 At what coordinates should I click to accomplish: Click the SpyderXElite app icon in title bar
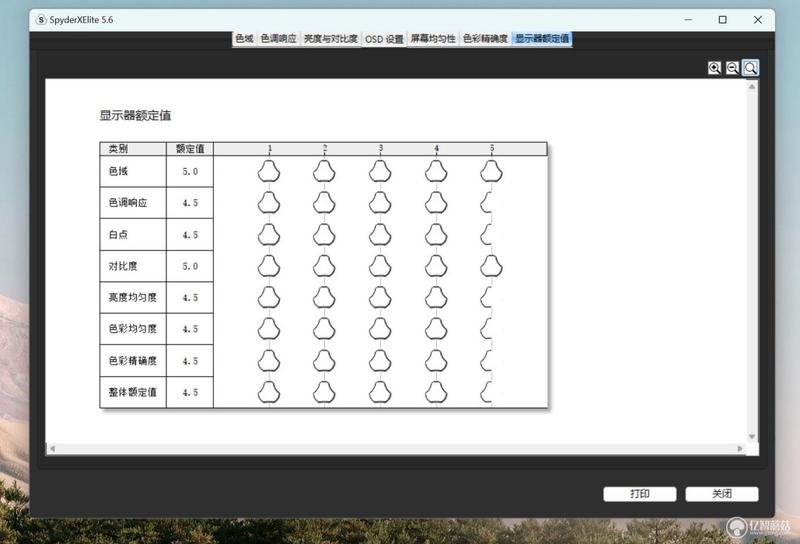click(x=41, y=20)
